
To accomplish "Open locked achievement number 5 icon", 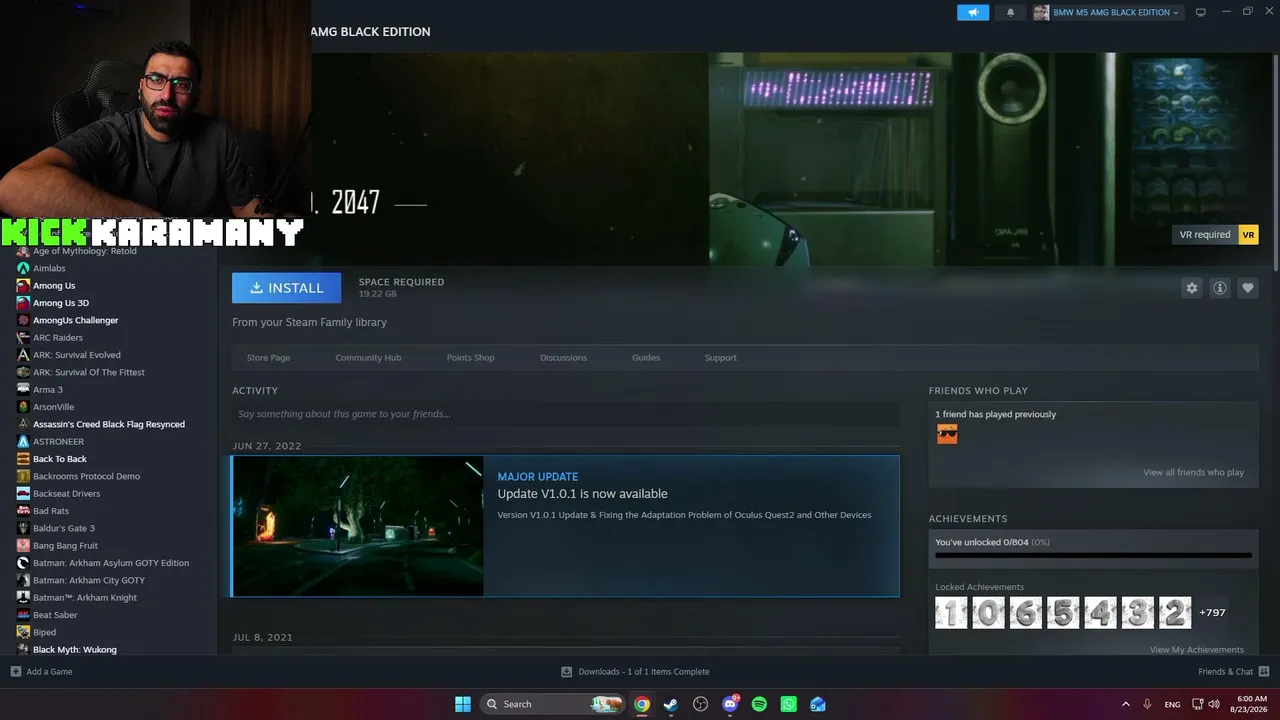I will point(1063,613).
